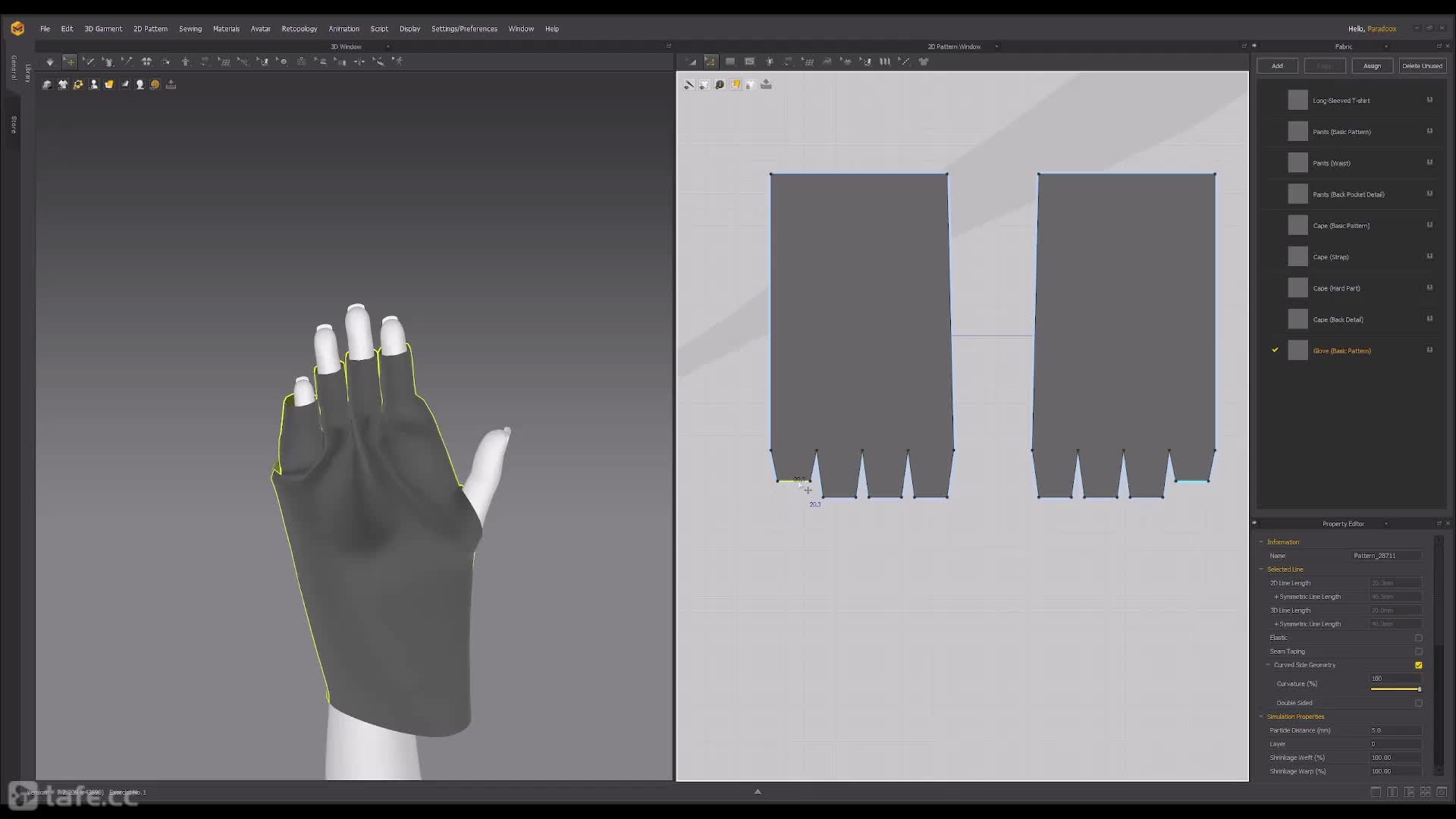Uncheck the Curved Side Geometry checkbox

tap(1418, 665)
